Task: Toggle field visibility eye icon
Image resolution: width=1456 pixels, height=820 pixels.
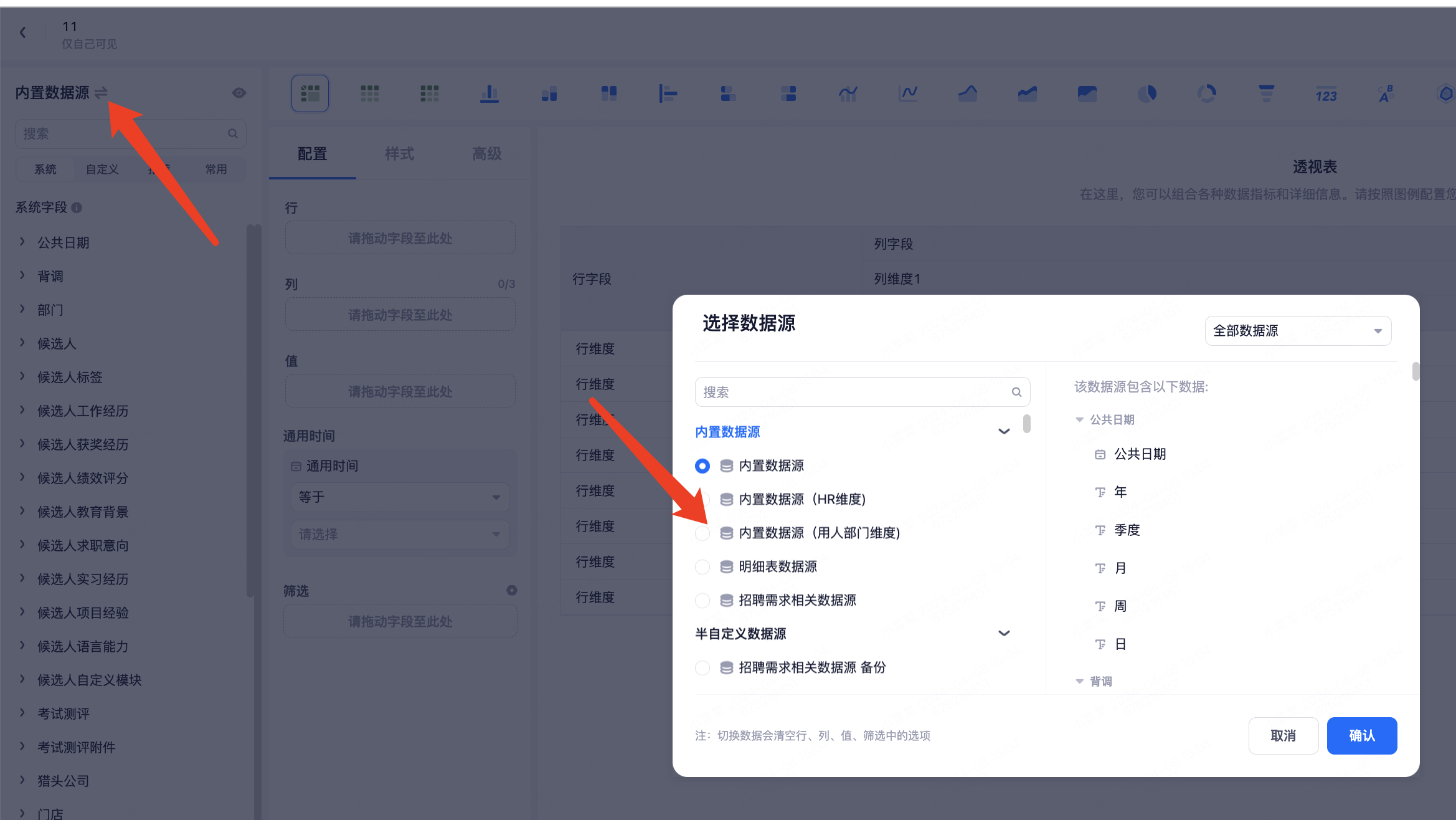Action: 239,93
